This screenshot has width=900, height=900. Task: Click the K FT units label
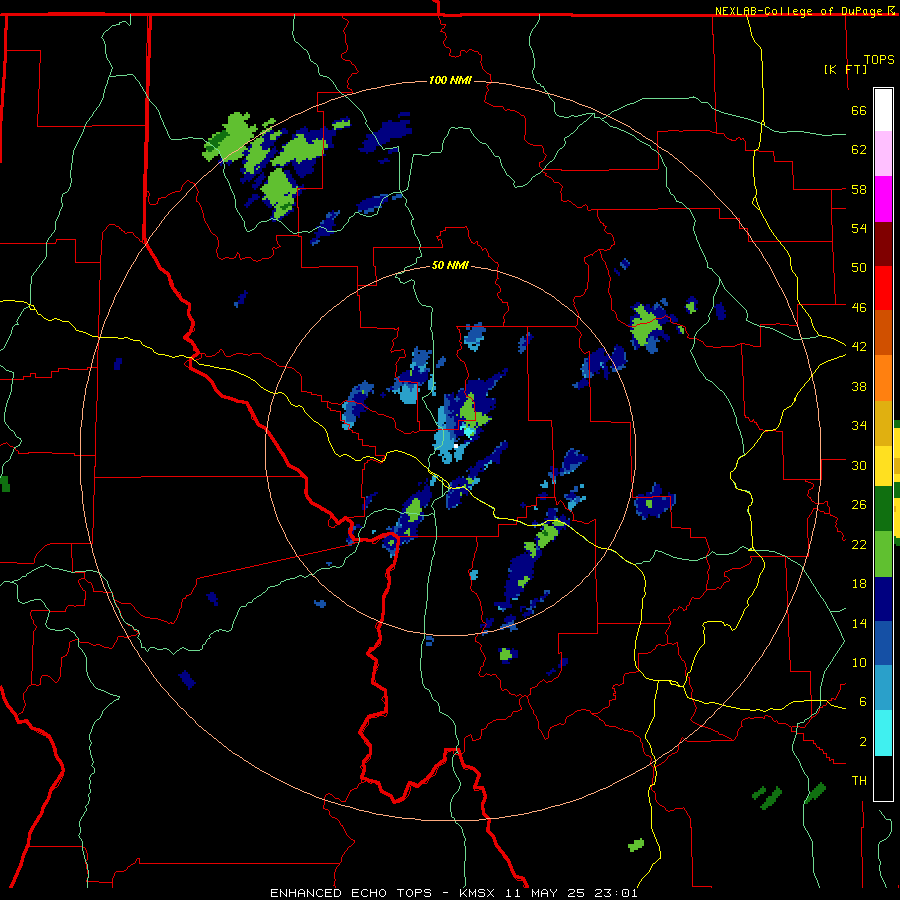click(x=845, y=69)
